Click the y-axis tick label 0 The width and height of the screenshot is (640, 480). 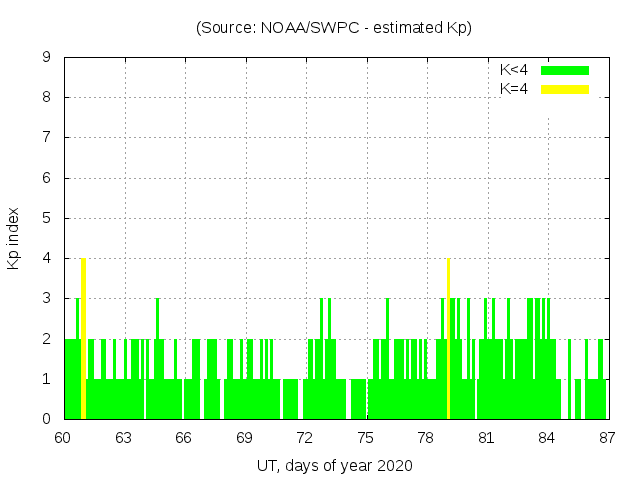point(47,419)
